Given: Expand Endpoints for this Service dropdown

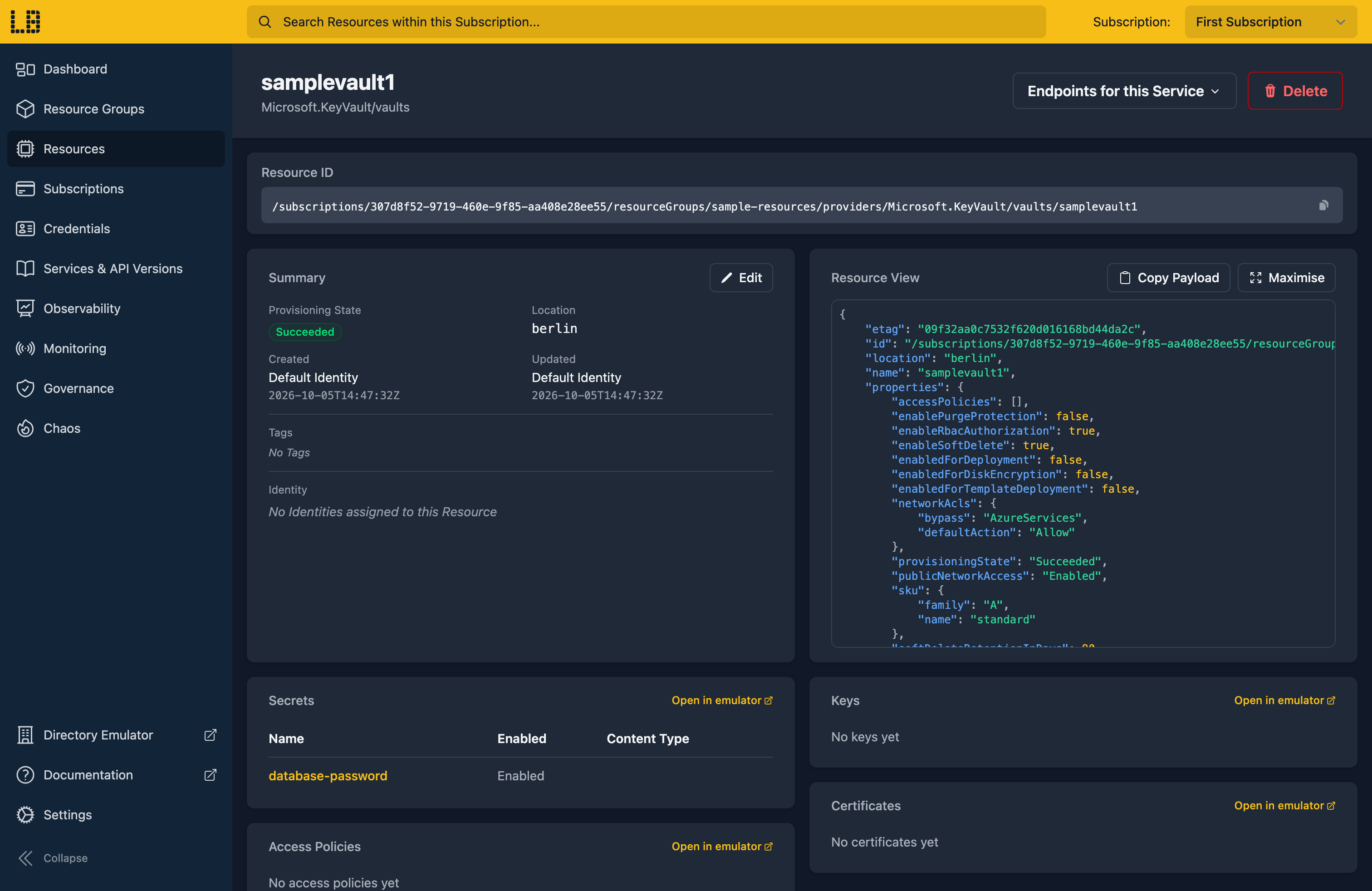Looking at the screenshot, I should (x=1124, y=91).
